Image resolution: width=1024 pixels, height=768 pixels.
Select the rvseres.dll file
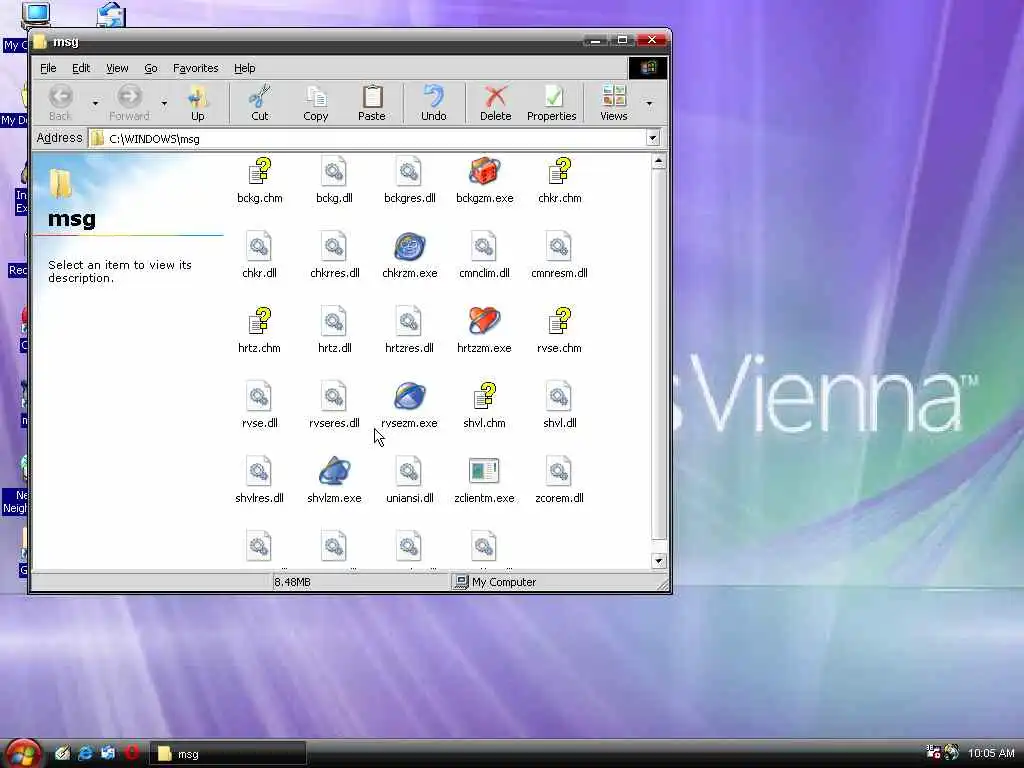[x=334, y=406]
